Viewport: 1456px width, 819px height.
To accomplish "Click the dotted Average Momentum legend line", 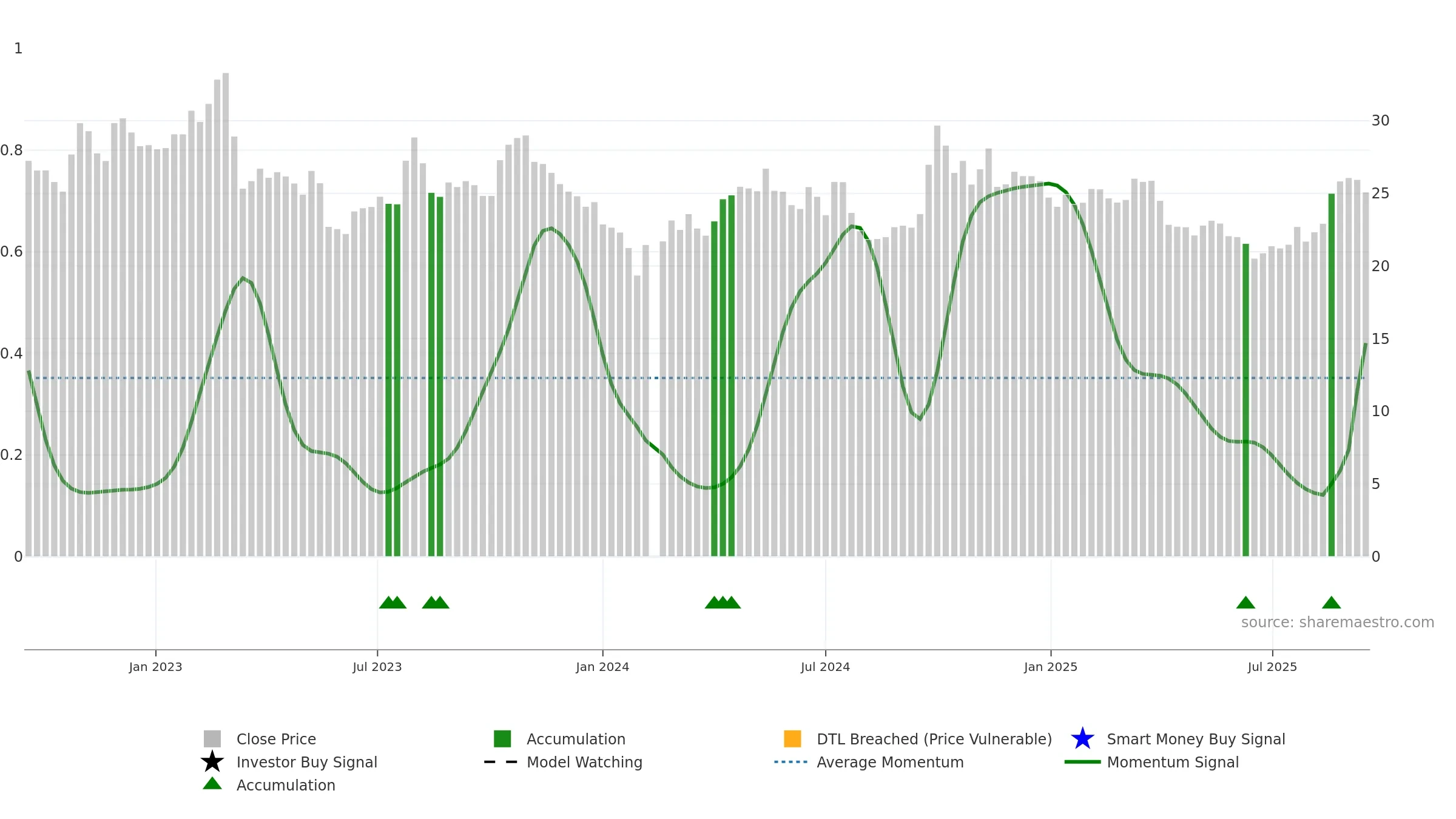I will 791,762.
